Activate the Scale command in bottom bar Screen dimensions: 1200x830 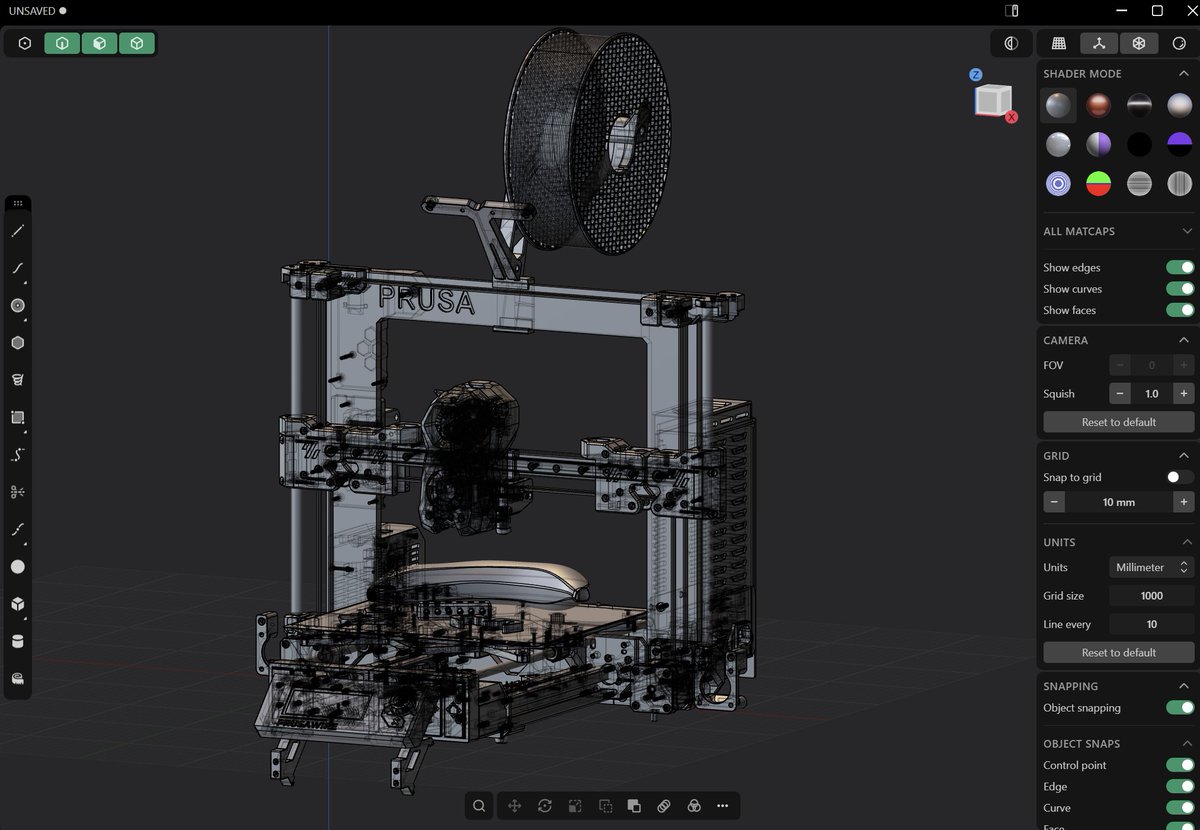pyautogui.click(x=575, y=806)
